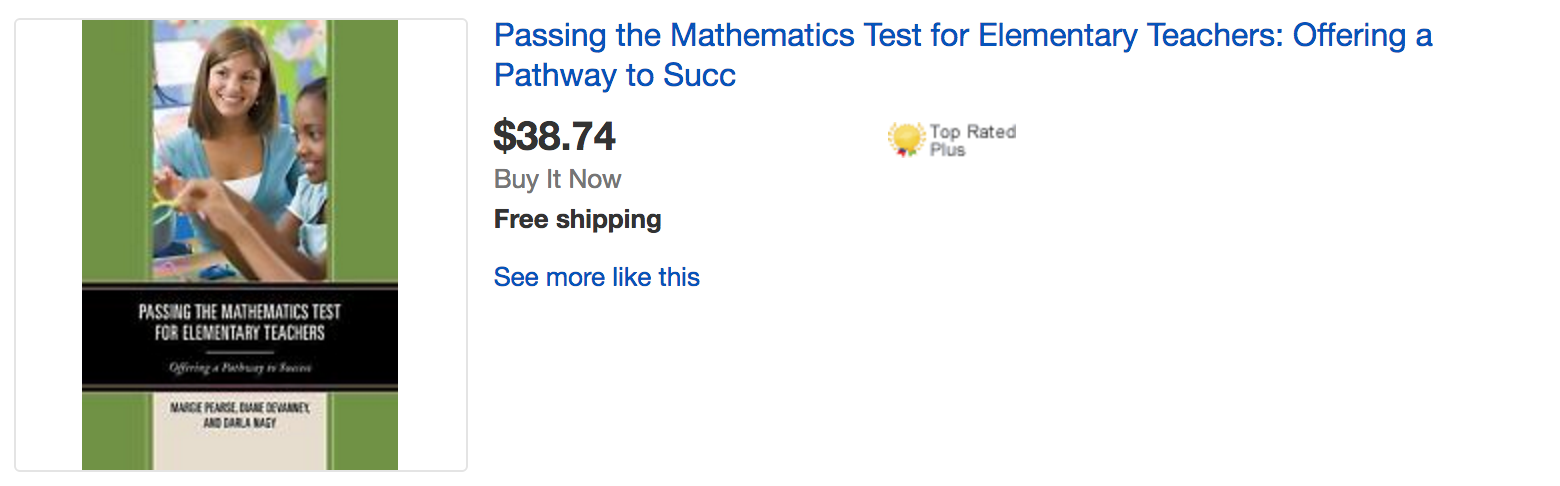Screen dimensions: 1560x486
Task: Open the Passing the Mathematics Test listing title
Action: (x=962, y=36)
